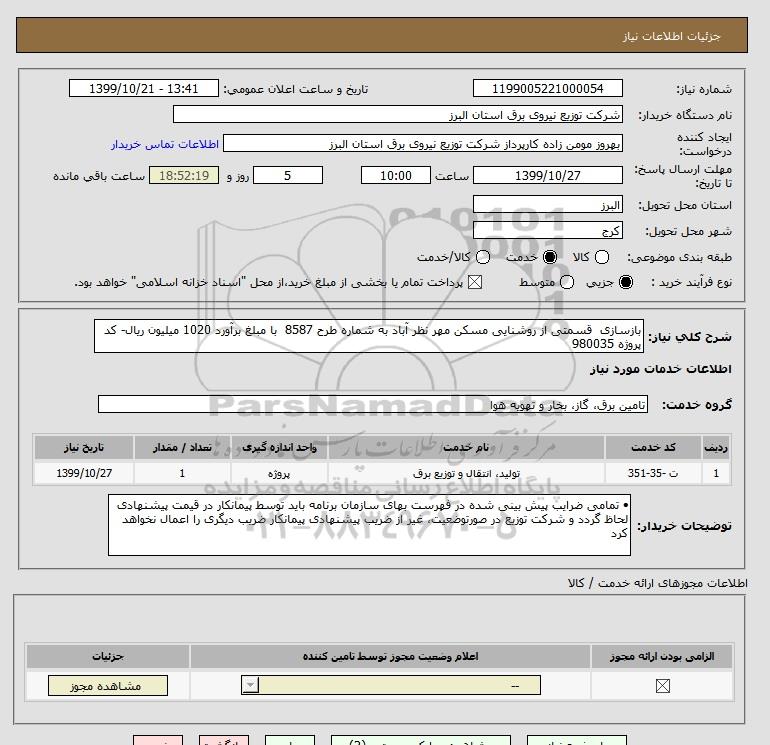
Task: Click the remaining days field showing 5
Action: 288,175
